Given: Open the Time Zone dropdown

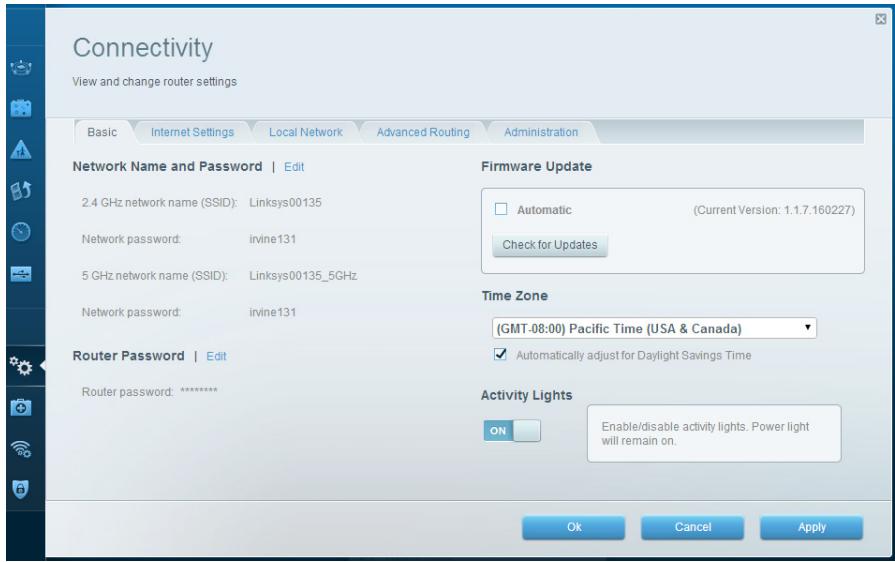Looking at the screenshot, I should (x=654, y=329).
